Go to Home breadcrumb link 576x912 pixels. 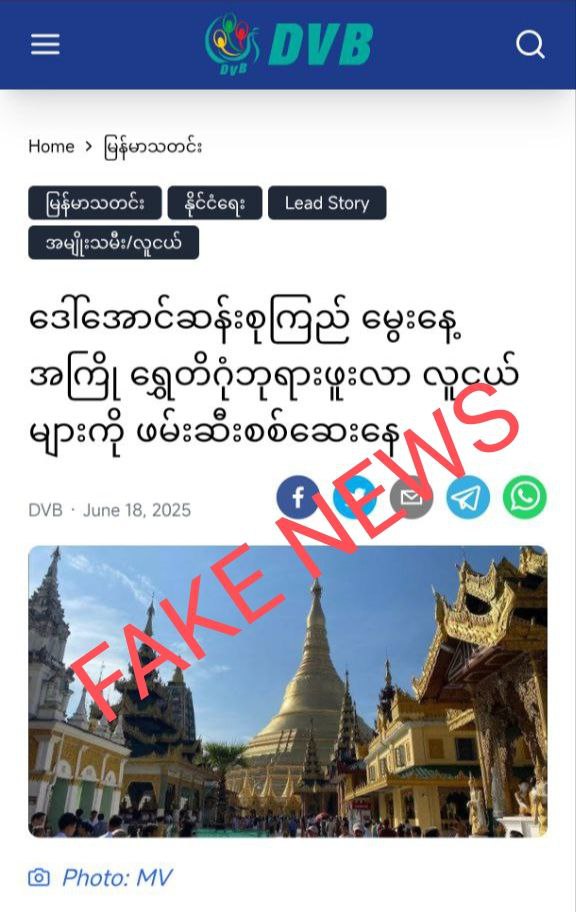click(51, 147)
